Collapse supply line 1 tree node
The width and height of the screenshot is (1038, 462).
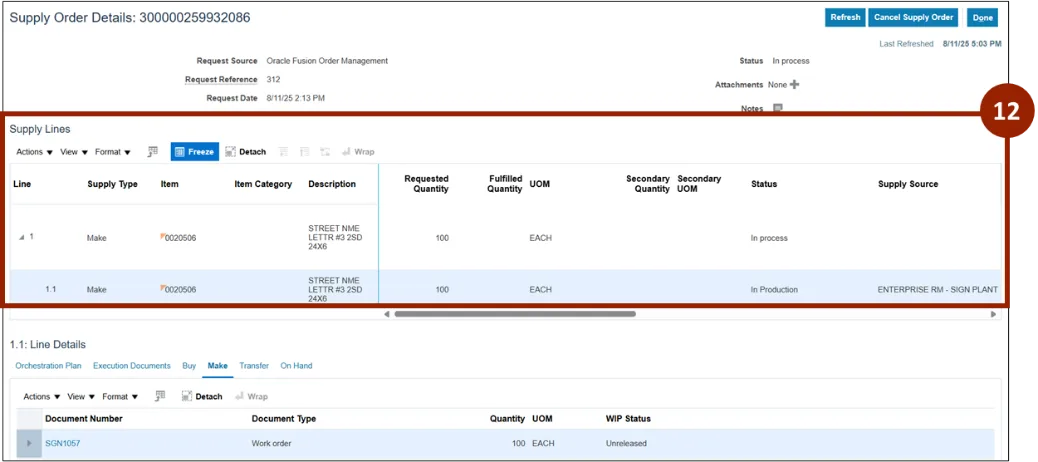[x=22, y=238]
